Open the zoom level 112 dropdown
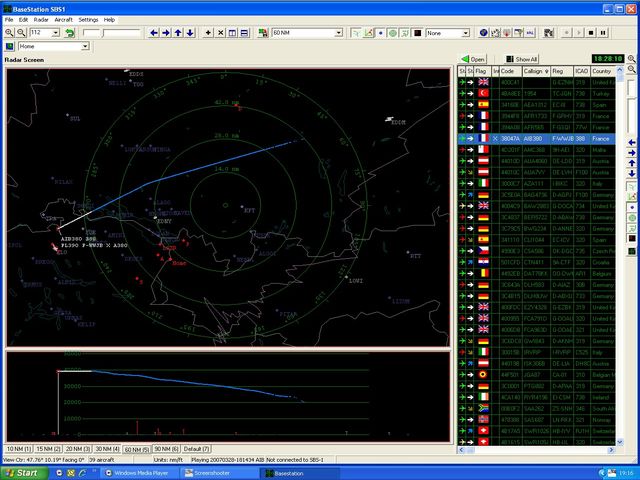Screen dimensions: 640x480 pos(56,33)
